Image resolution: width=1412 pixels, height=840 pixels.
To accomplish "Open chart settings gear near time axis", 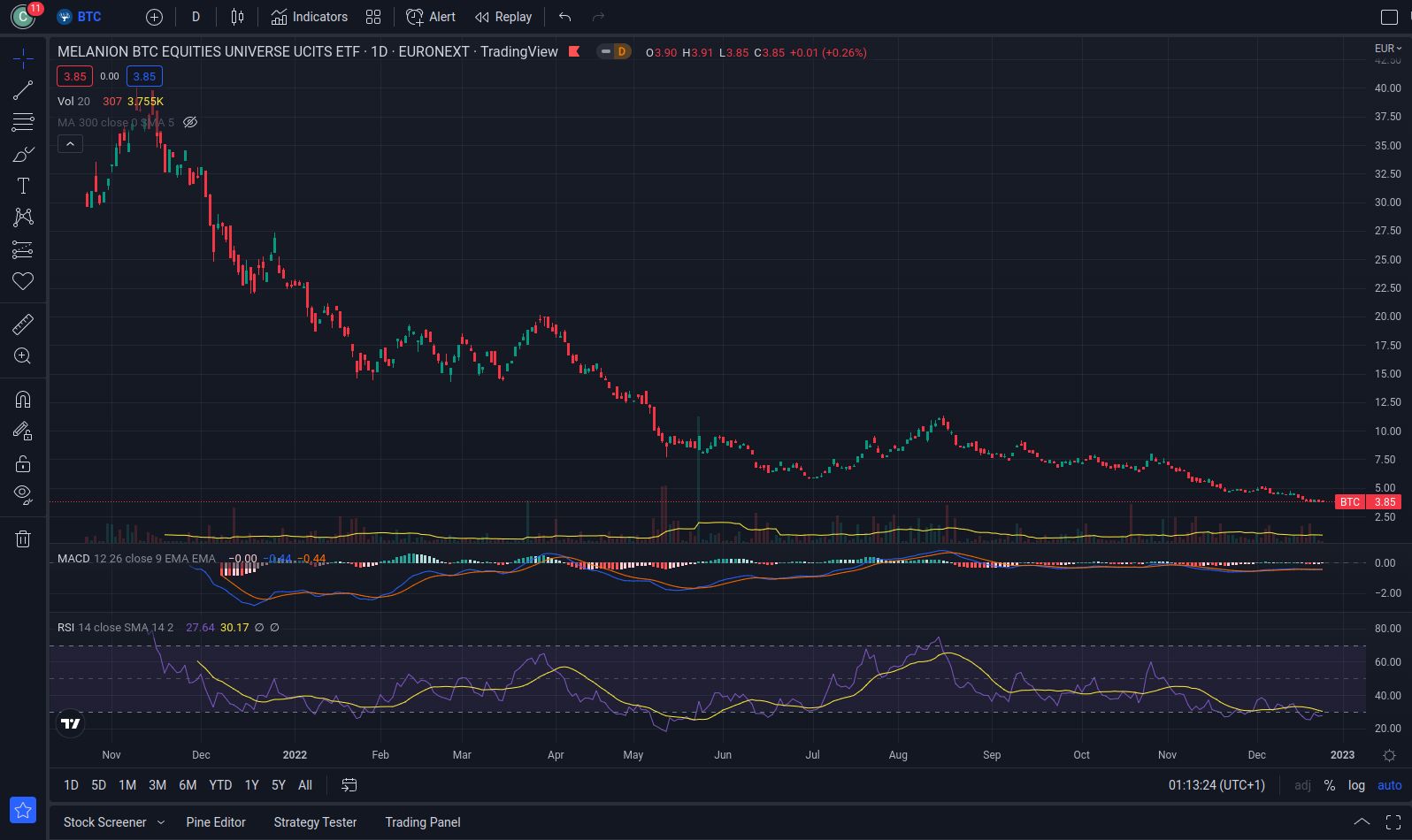I will coord(1389,755).
